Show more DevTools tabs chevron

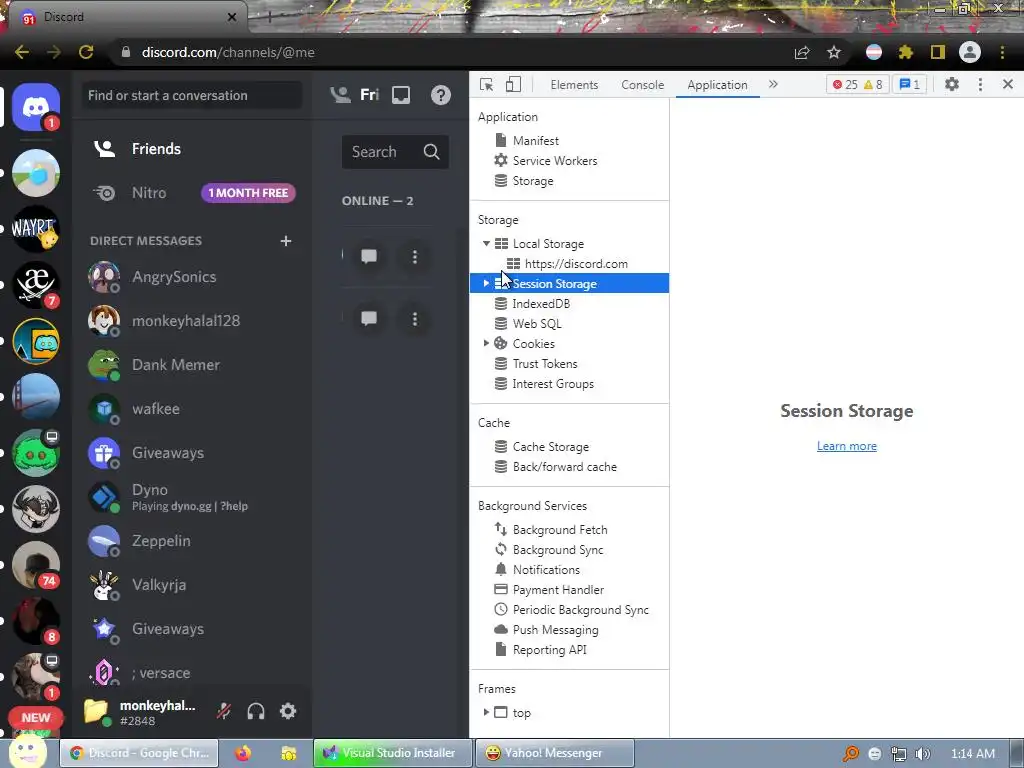tap(773, 84)
